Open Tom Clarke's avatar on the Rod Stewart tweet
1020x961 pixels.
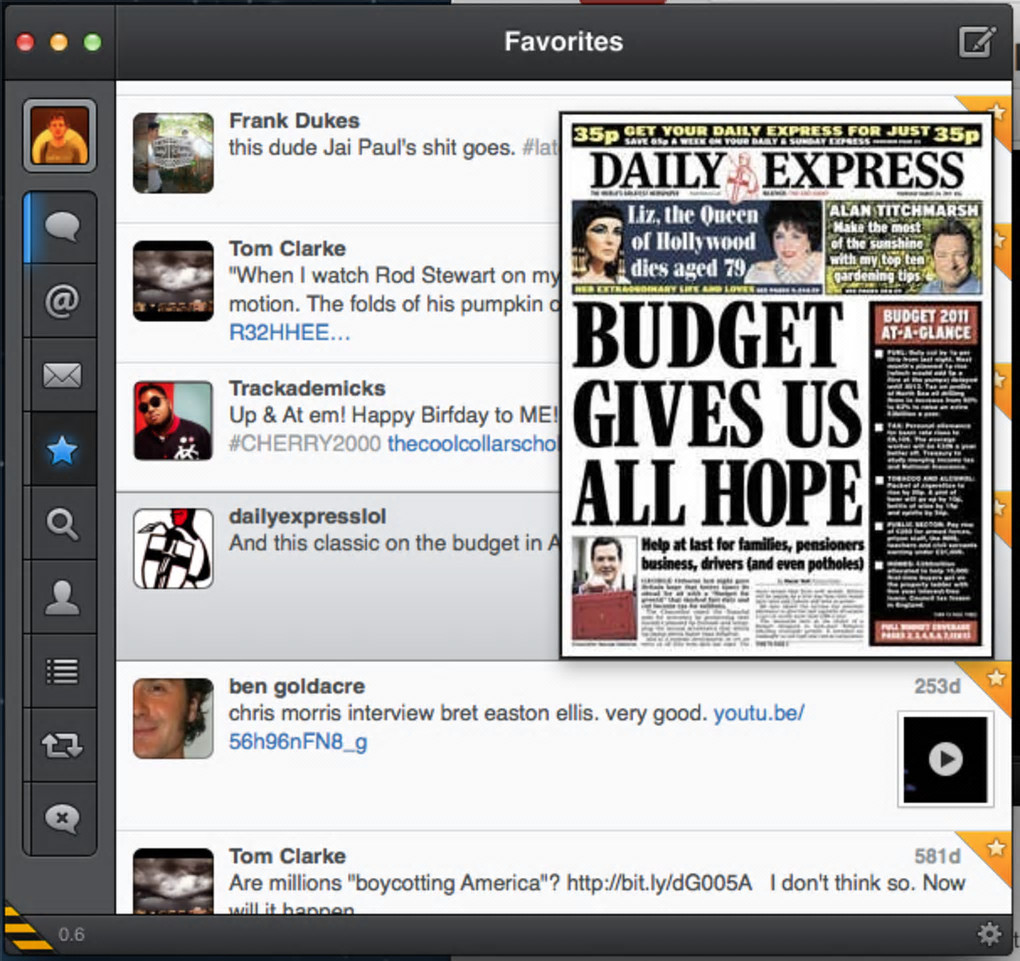pos(173,281)
